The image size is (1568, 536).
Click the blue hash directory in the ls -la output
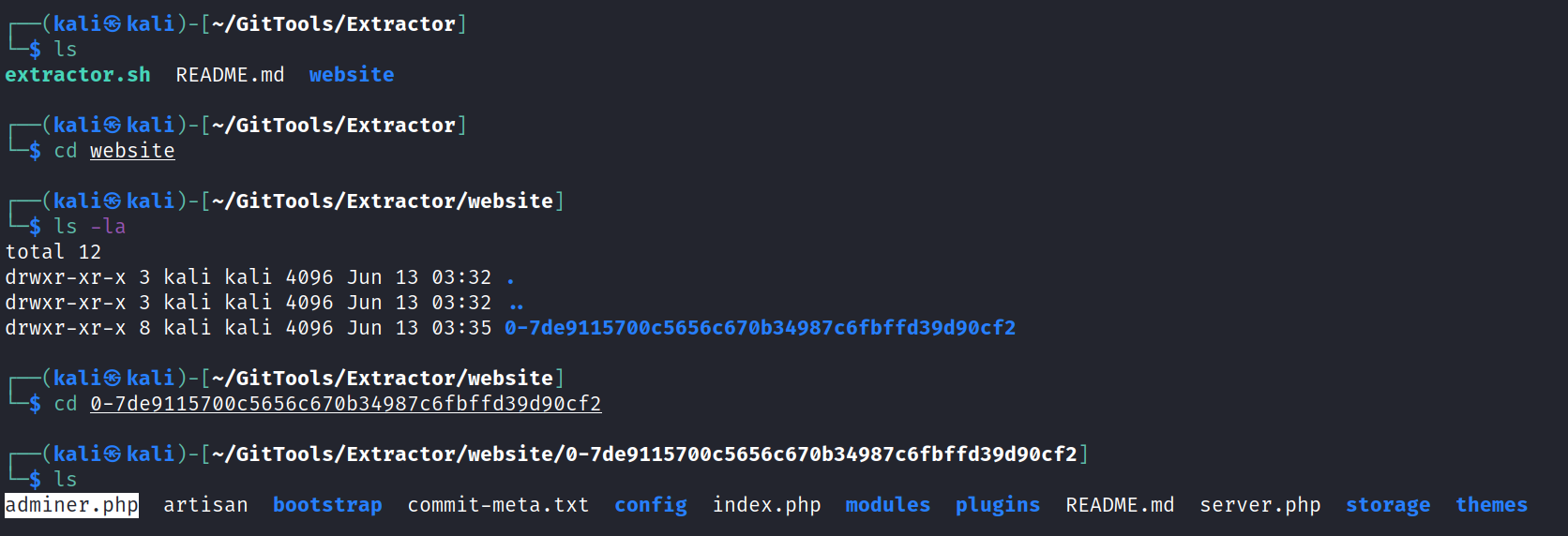coord(760,328)
